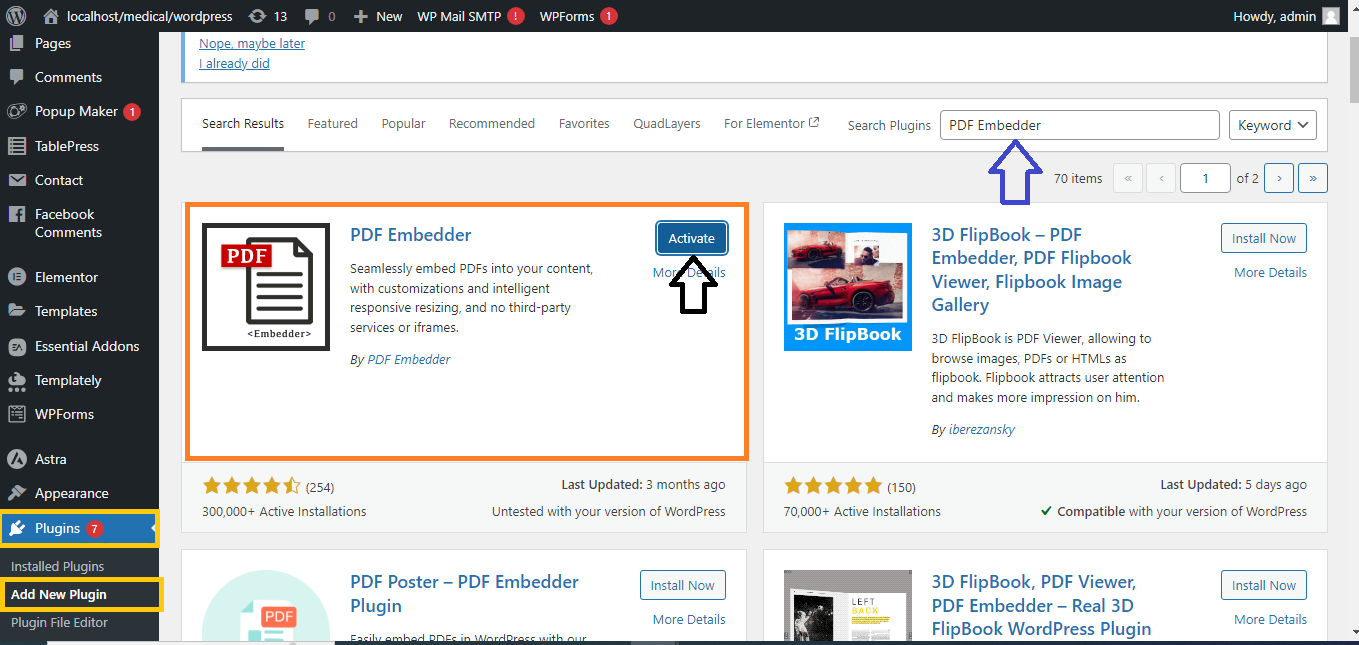Screen dimensions: 1359x645
Task: Click the TablePress sidebar icon
Action: 16,146
